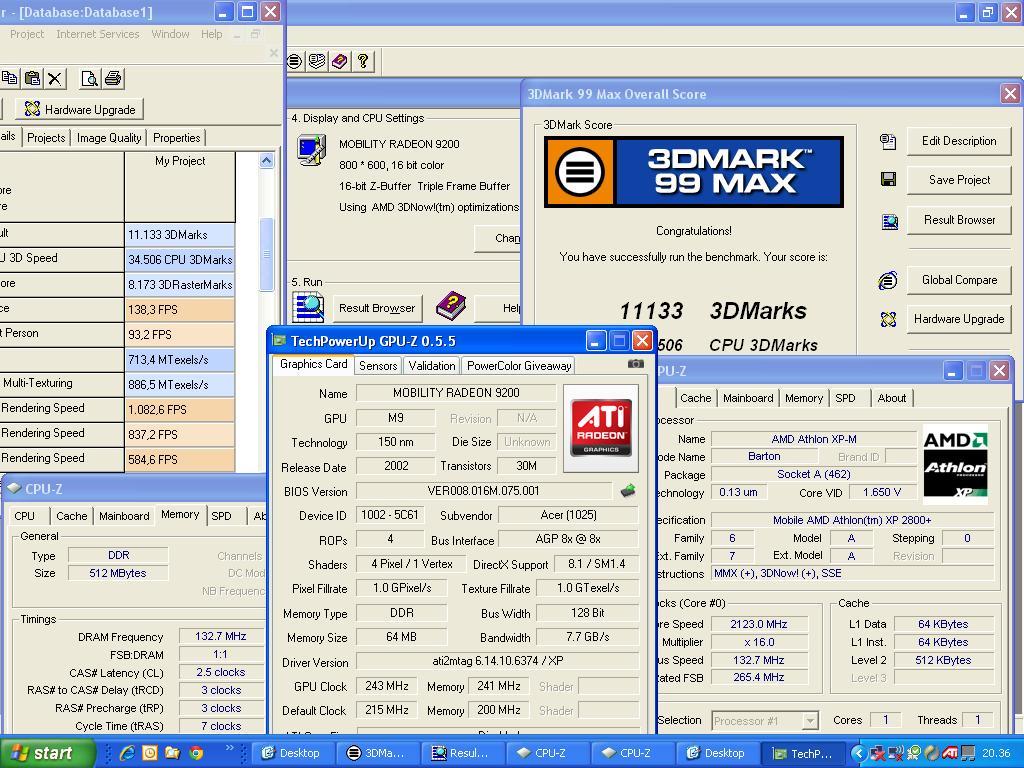Click the BIOS save chip icon in GPU-Z
Screen dimensions: 1024x768
[628, 490]
